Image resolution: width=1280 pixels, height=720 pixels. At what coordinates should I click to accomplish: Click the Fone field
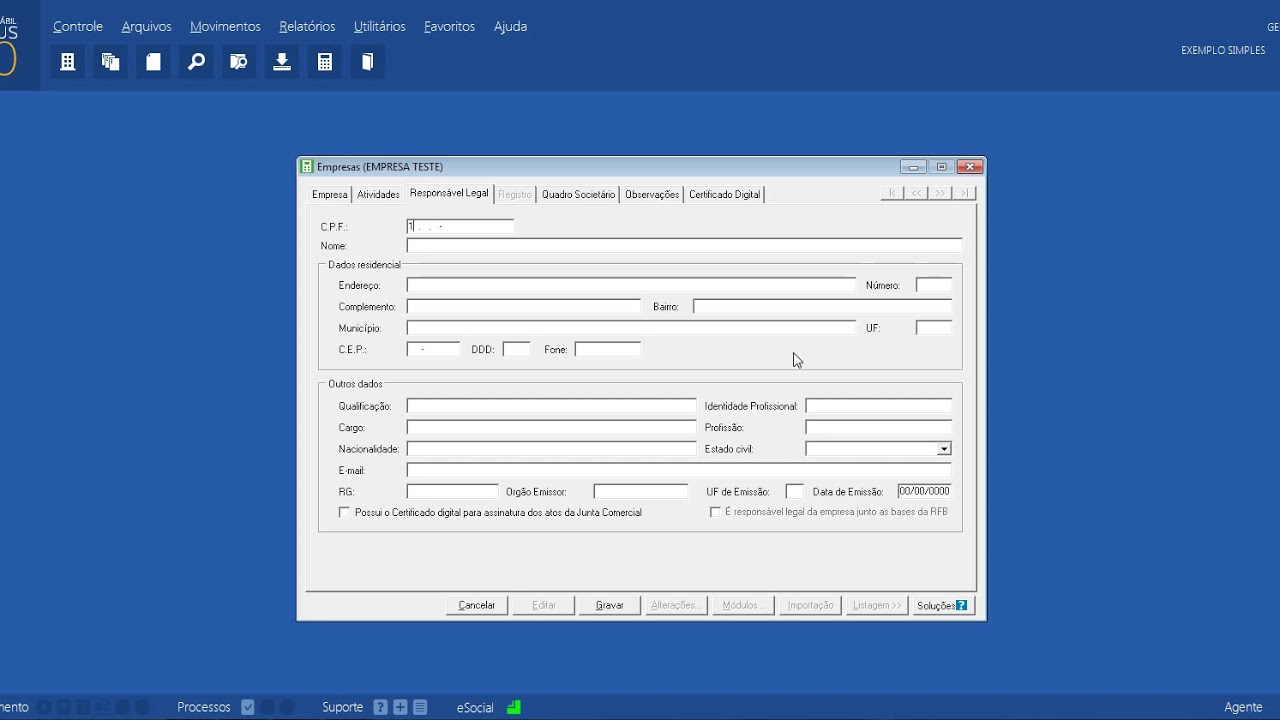[x=607, y=349]
